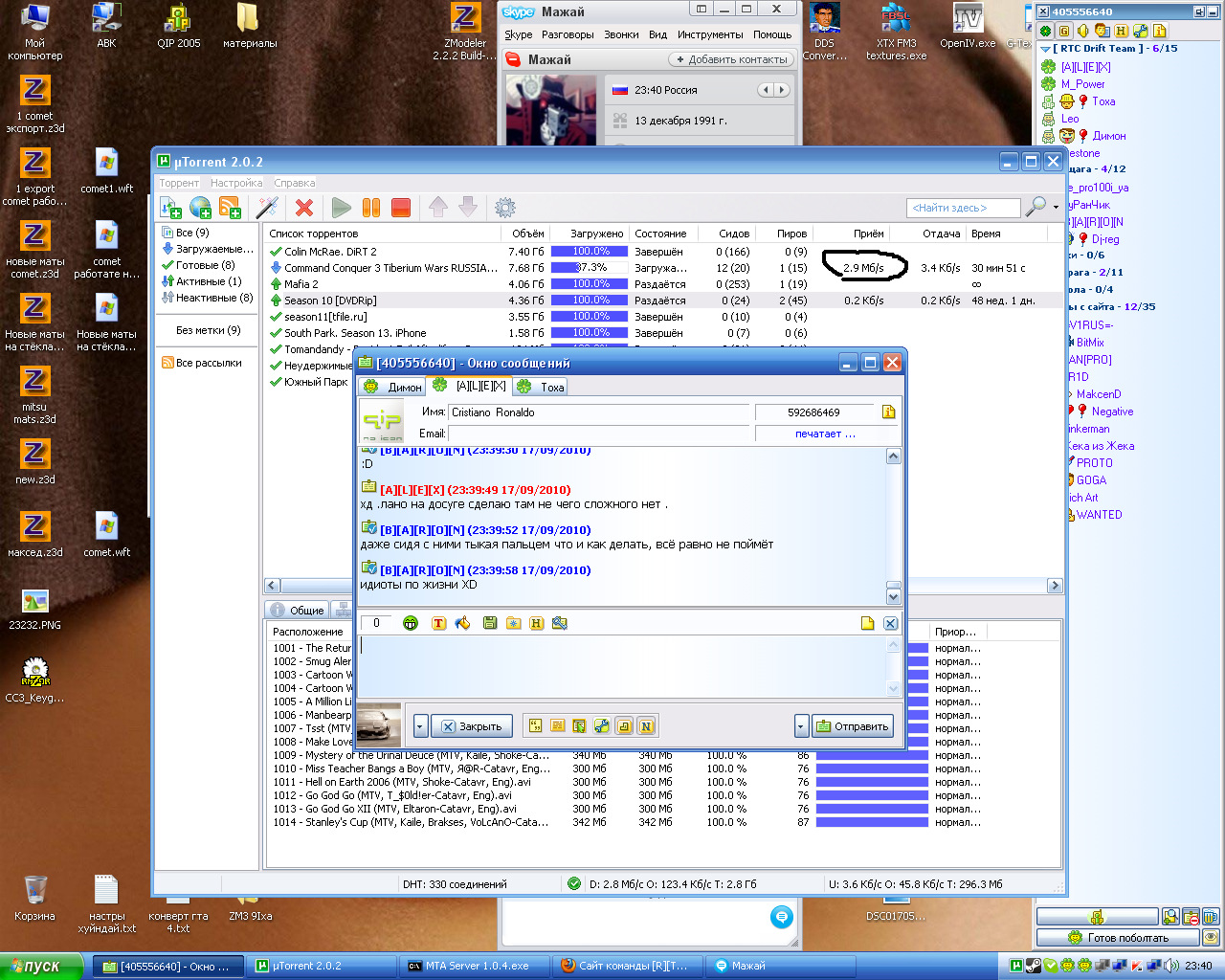Click the µTorrent settings gear icon
1225x980 pixels.
click(505, 207)
